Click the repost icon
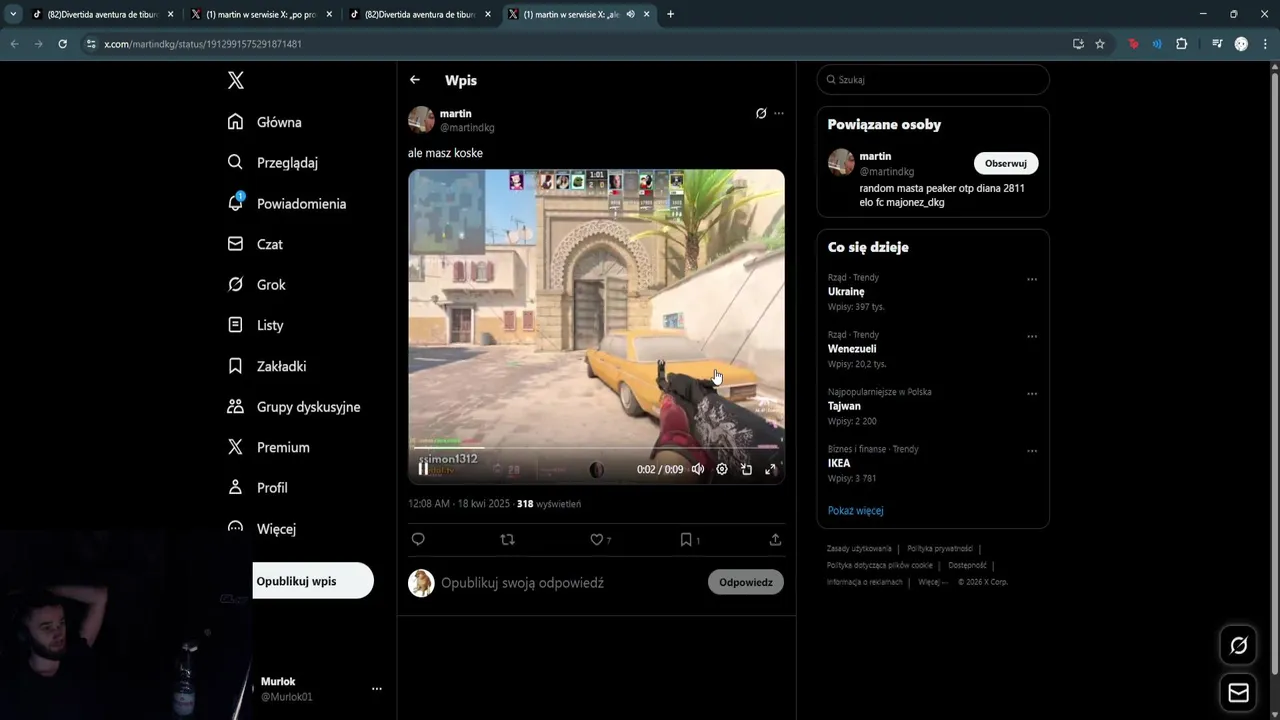1280x720 pixels. click(x=507, y=539)
